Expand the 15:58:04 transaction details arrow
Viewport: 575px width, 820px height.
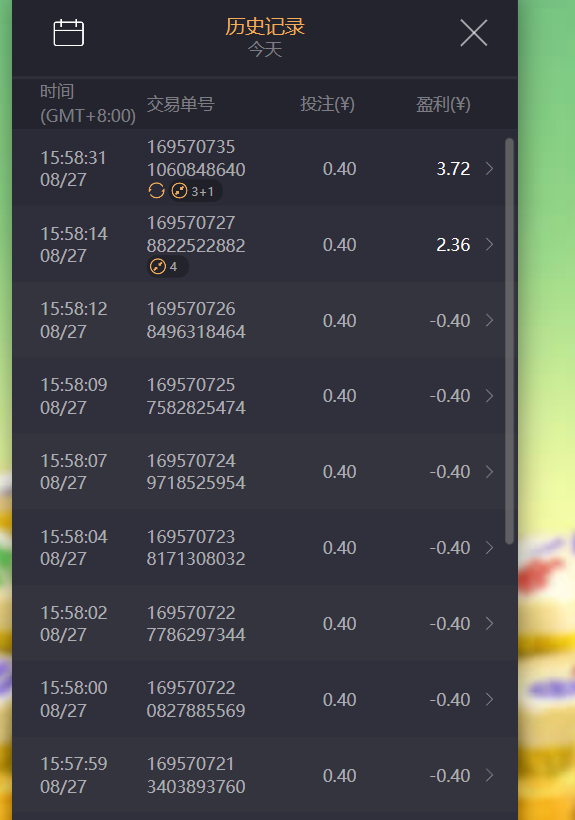click(x=489, y=548)
